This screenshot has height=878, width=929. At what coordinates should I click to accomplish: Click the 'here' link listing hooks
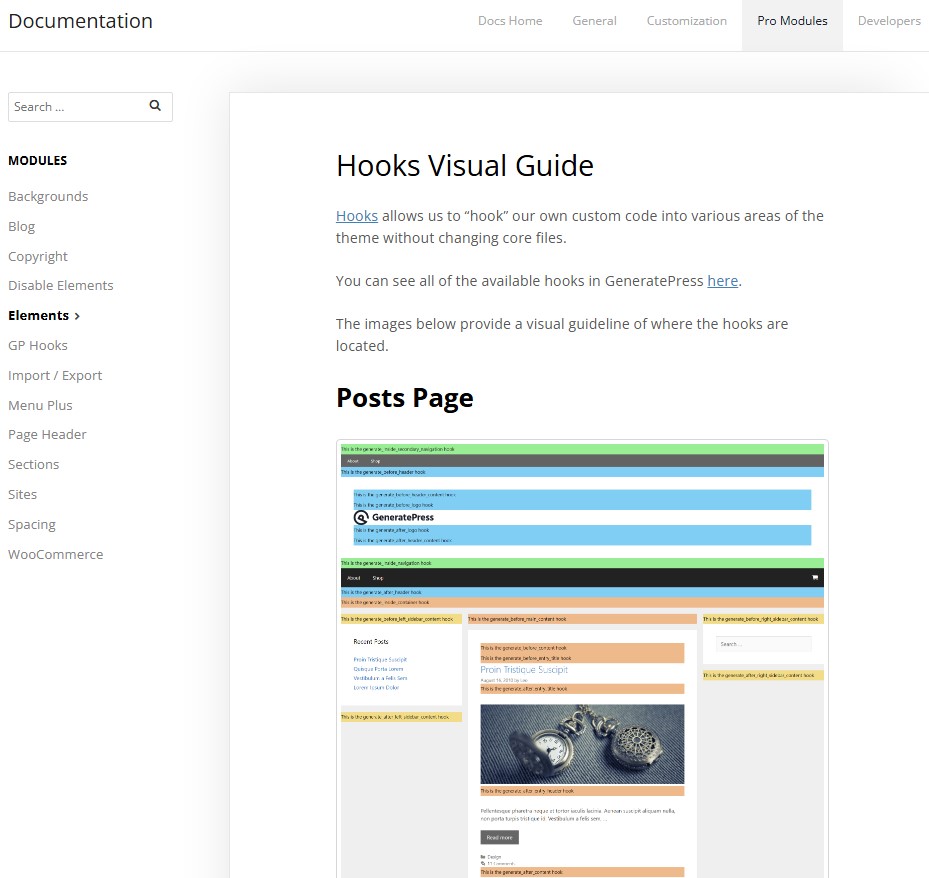[x=722, y=281]
